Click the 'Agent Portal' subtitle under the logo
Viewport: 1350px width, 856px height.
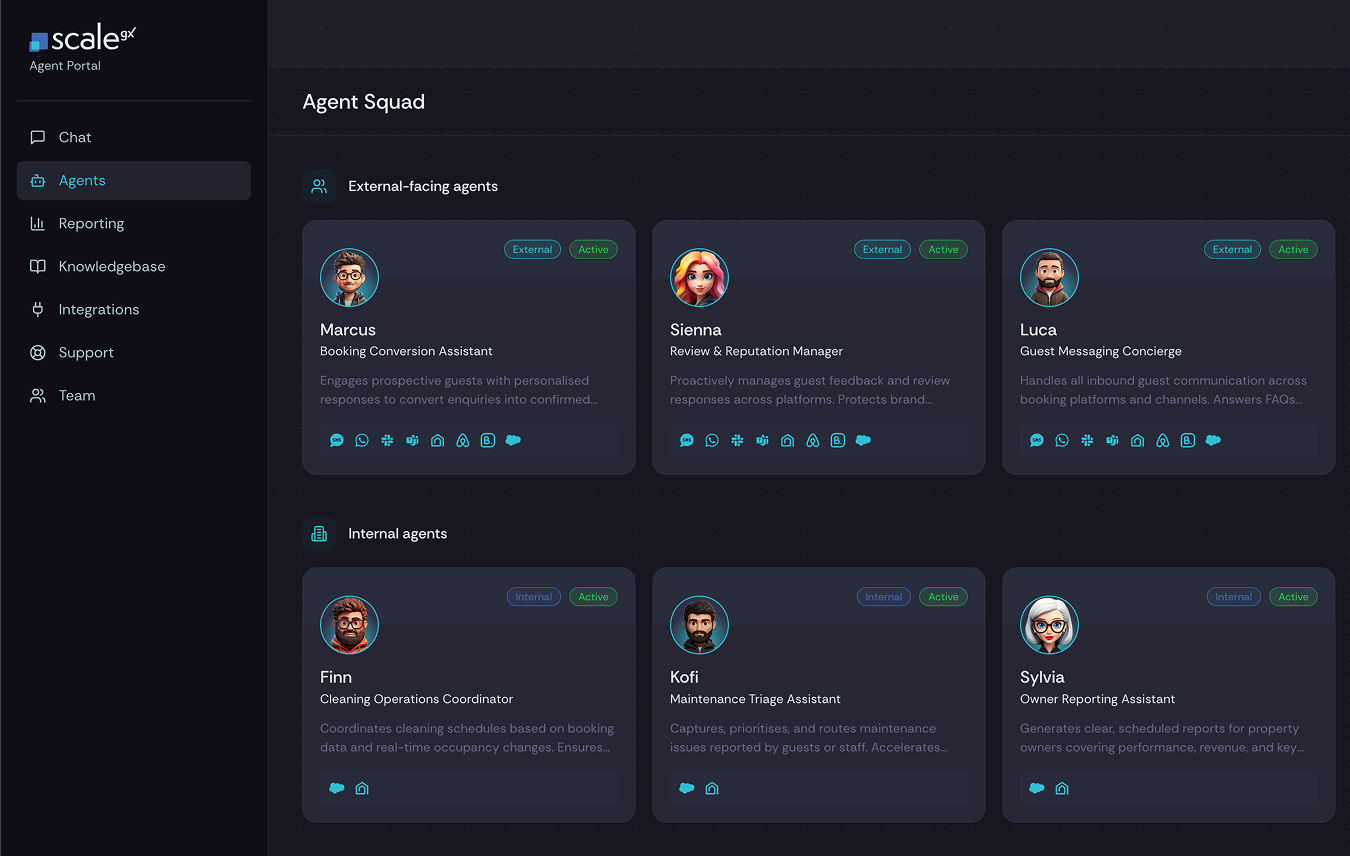pos(65,66)
